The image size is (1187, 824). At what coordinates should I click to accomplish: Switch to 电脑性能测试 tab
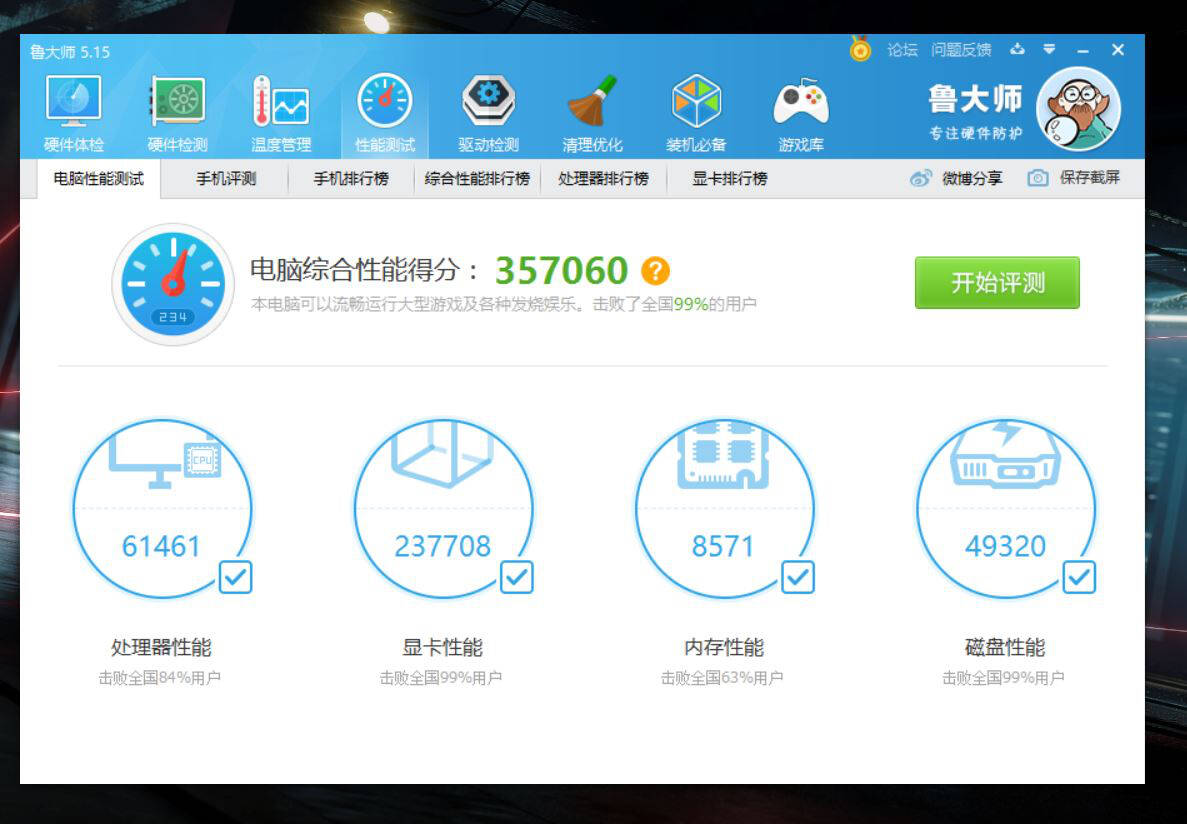click(98, 179)
